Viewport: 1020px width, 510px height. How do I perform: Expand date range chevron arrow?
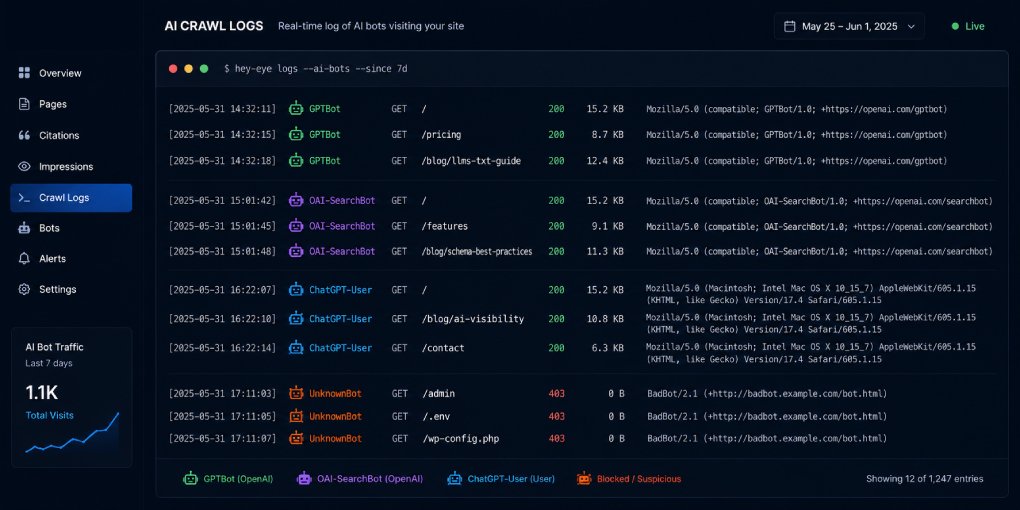click(911, 26)
